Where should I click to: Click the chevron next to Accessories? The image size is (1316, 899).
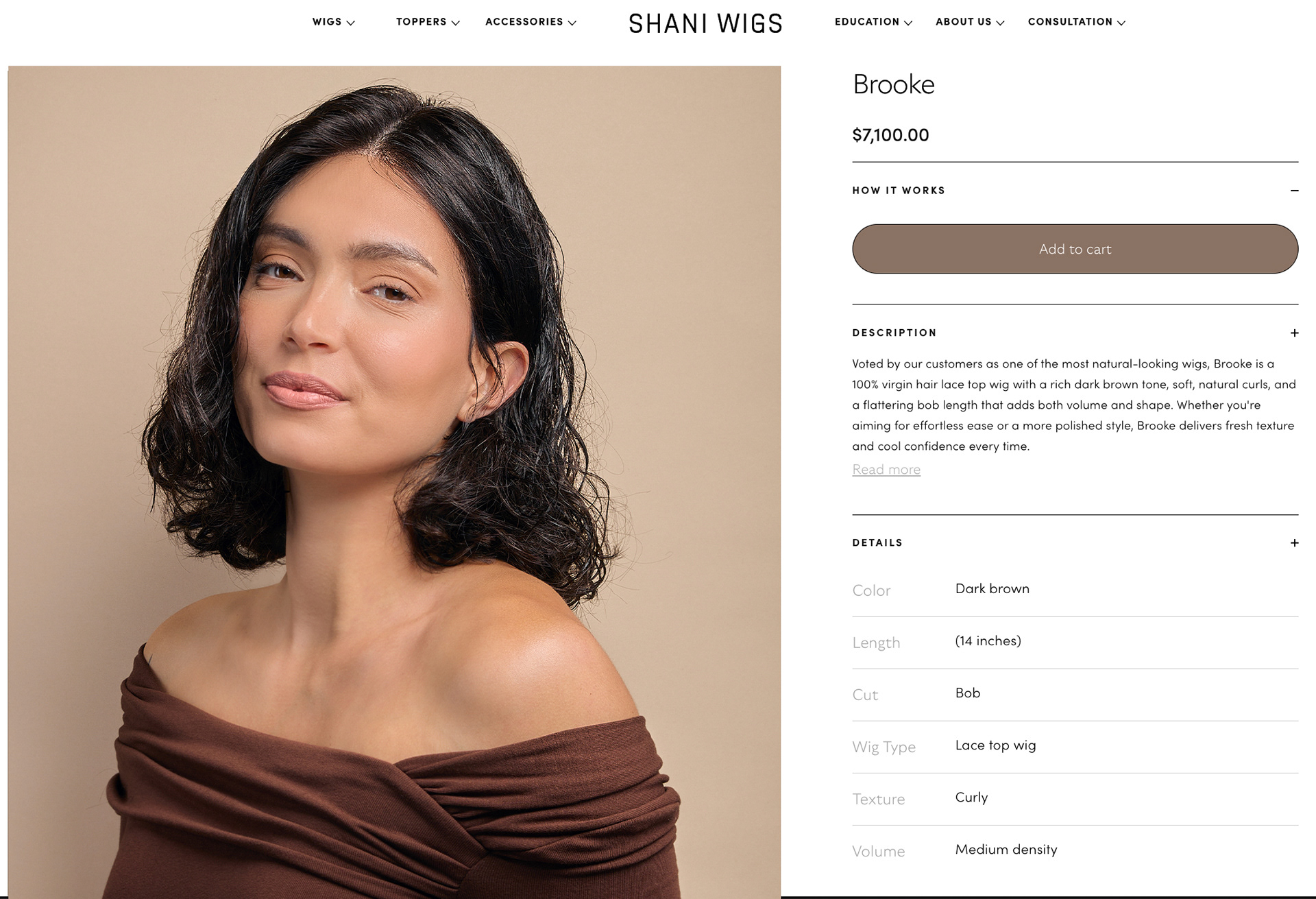[x=572, y=23]
